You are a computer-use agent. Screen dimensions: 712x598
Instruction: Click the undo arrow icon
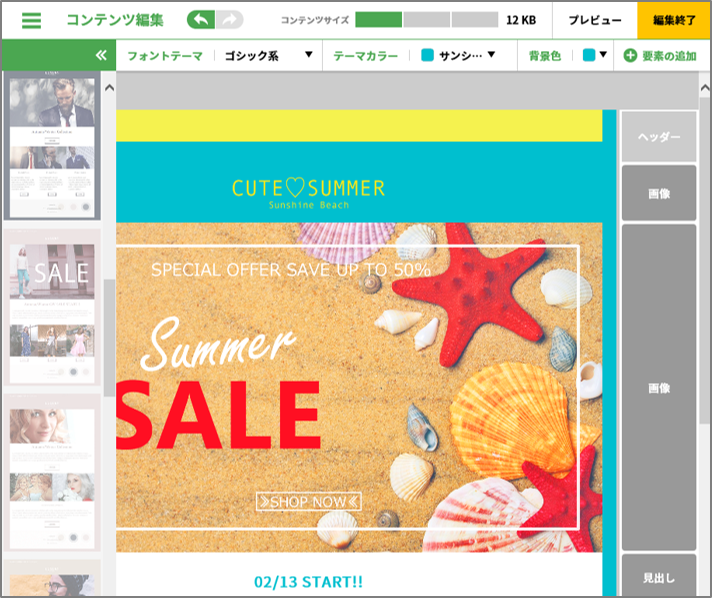click(x=201, y=20)
